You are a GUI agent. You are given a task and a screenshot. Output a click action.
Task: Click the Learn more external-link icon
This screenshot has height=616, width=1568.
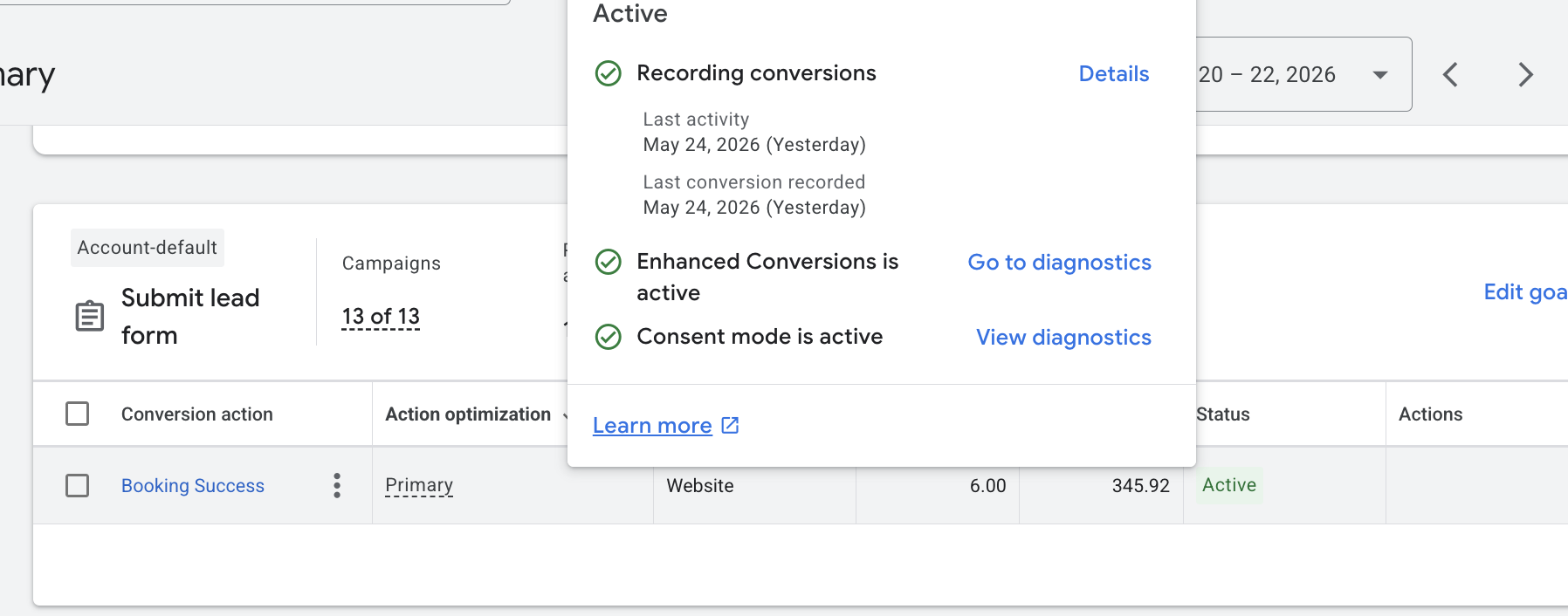point(730,425)
